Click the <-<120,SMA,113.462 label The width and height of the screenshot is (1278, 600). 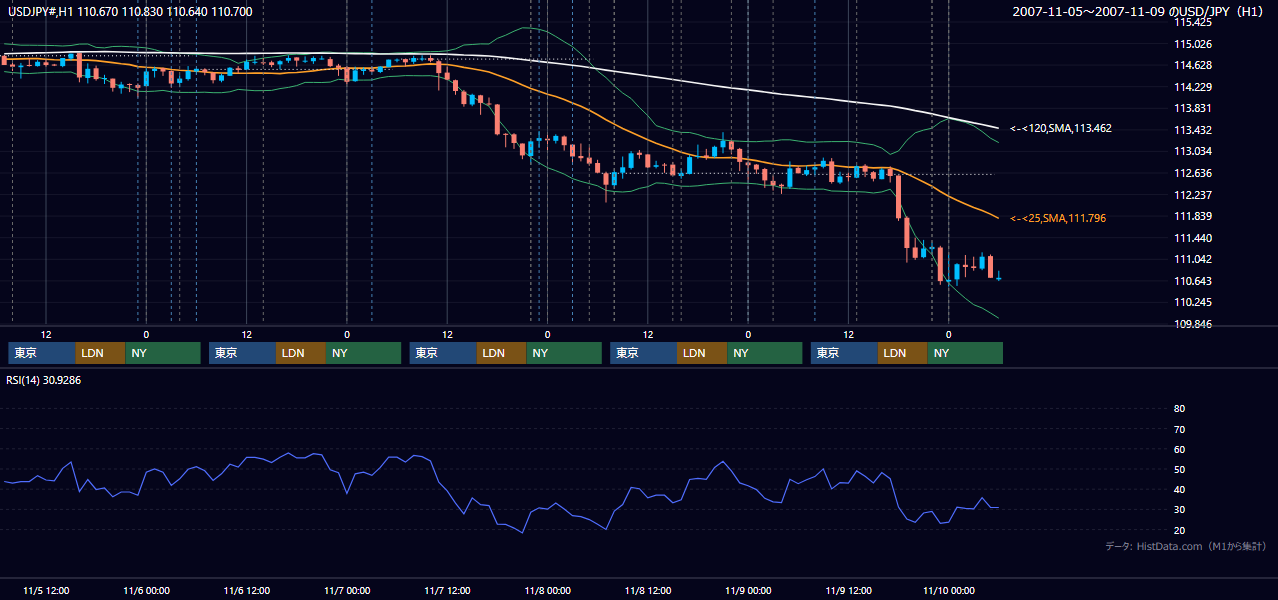coord(1060,128)
